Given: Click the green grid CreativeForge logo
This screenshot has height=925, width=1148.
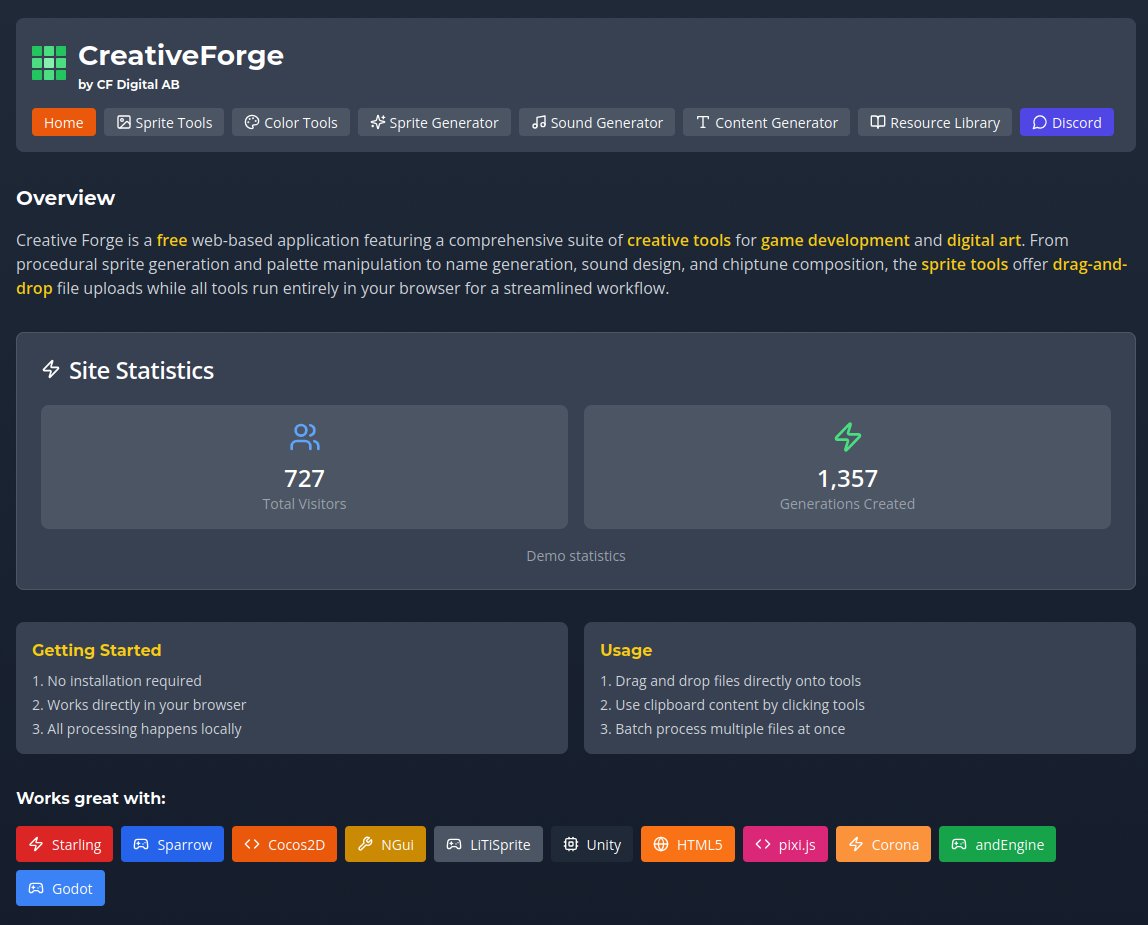Looking at the screenshot, I should (x=49, y=63).
